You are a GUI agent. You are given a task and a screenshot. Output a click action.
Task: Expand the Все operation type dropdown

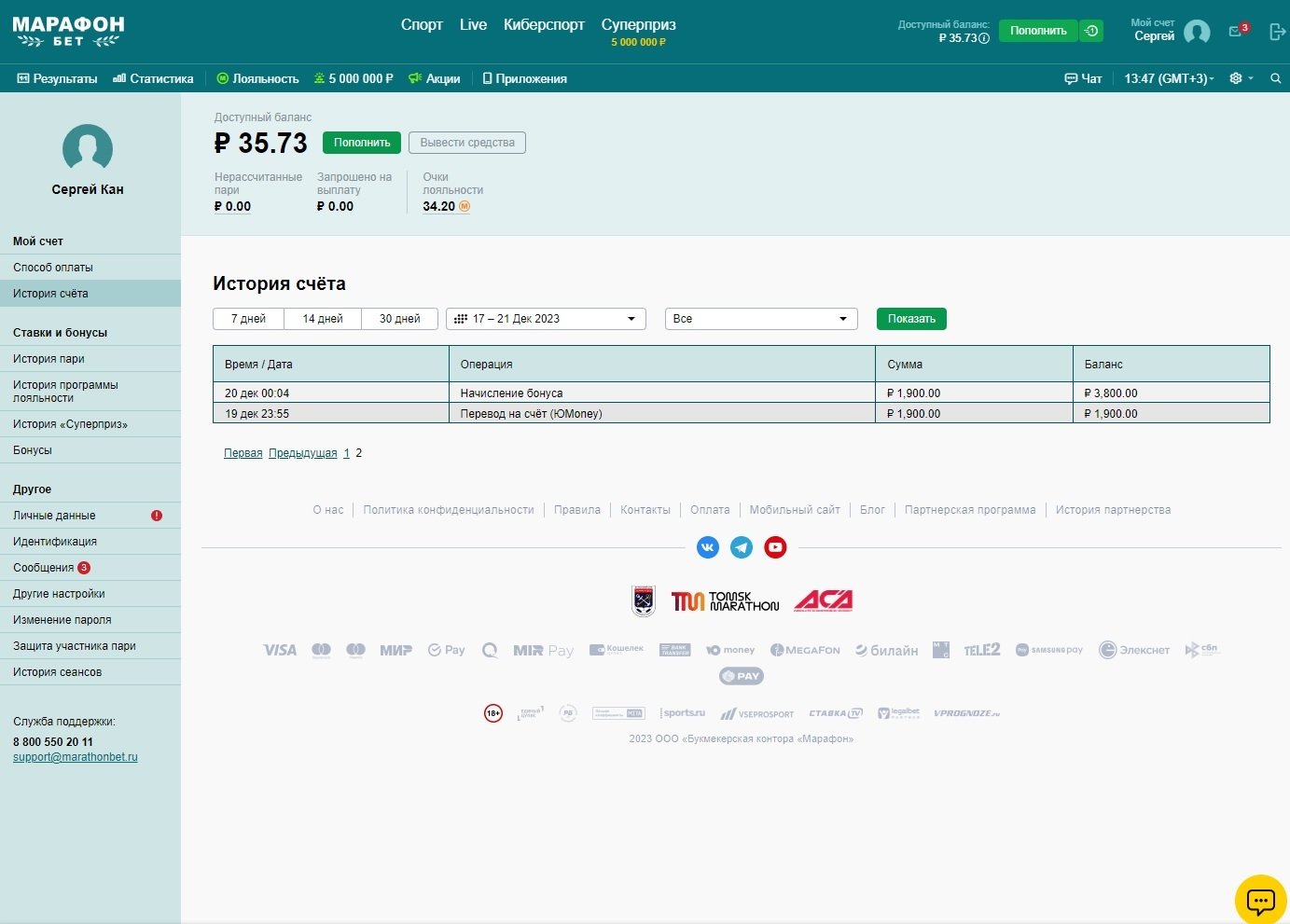(760, 319)
